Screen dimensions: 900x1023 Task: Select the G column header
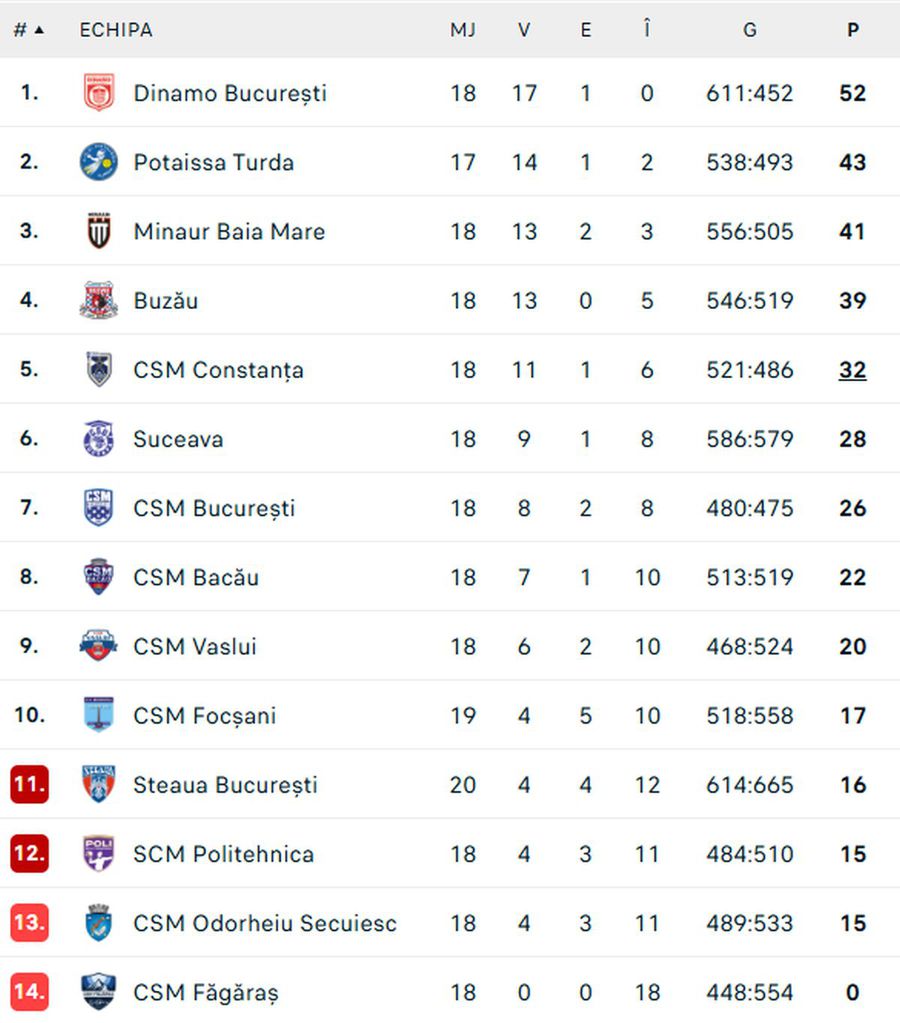[x=749, y=29]
